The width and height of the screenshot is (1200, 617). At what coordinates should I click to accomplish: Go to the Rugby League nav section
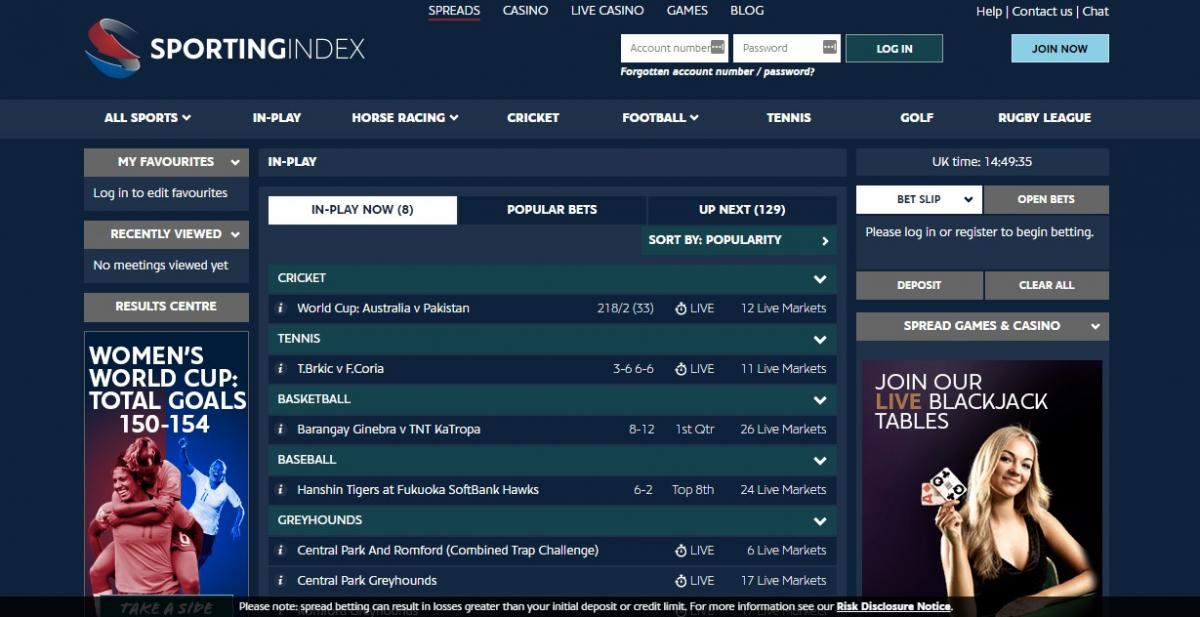pos(1044,117)
